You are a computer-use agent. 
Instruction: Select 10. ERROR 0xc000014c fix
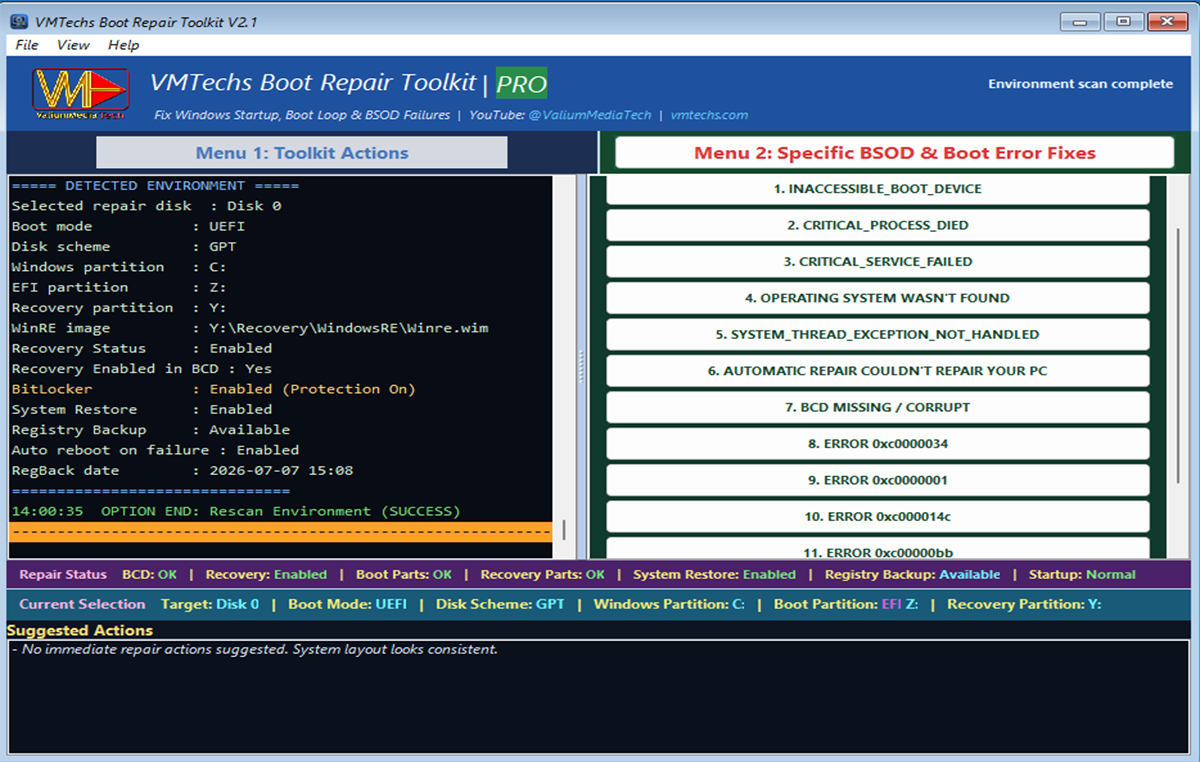pyautogui.click(x=878, y=517)
